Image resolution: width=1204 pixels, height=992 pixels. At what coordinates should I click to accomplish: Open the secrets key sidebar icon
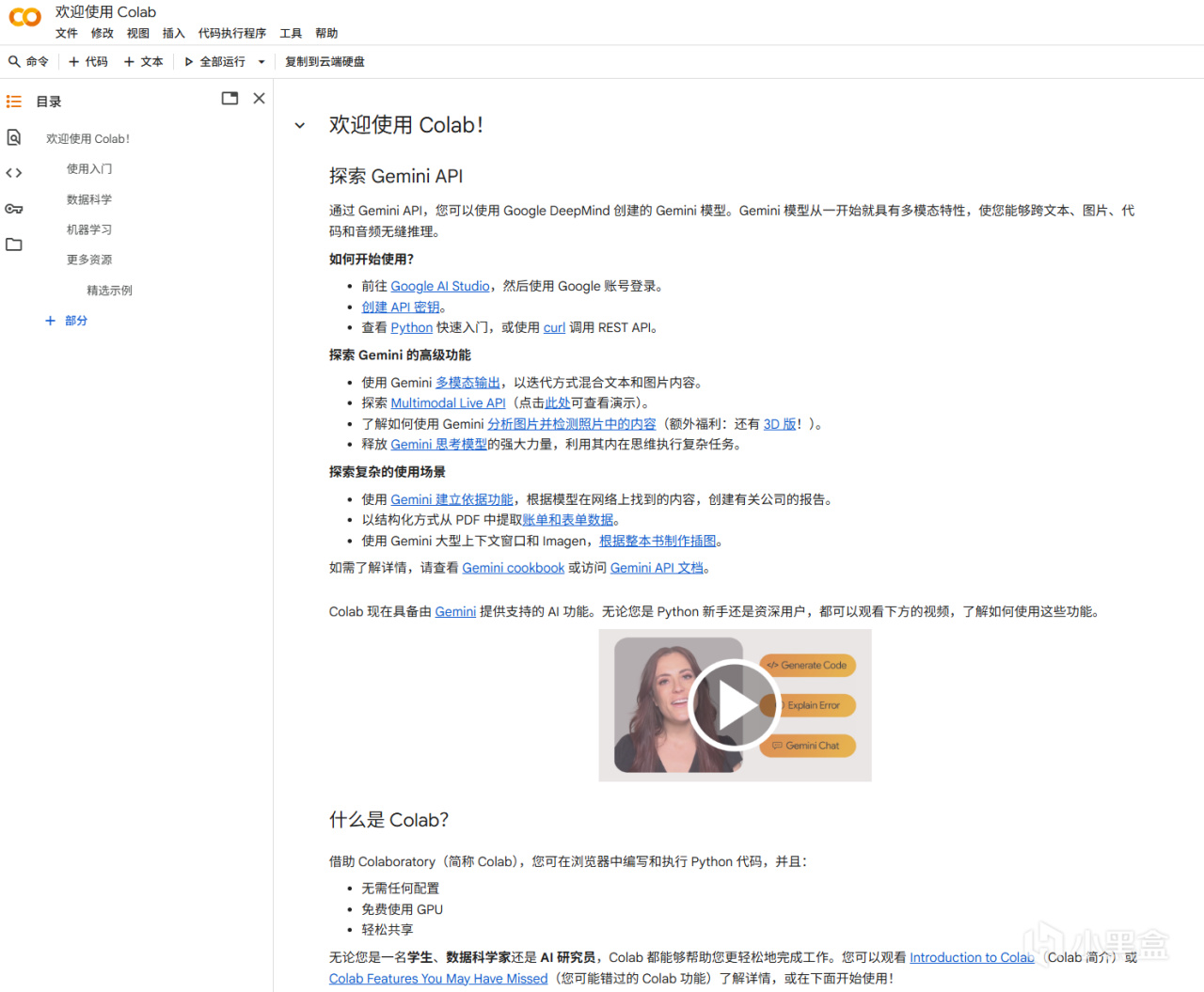[14, 209]
